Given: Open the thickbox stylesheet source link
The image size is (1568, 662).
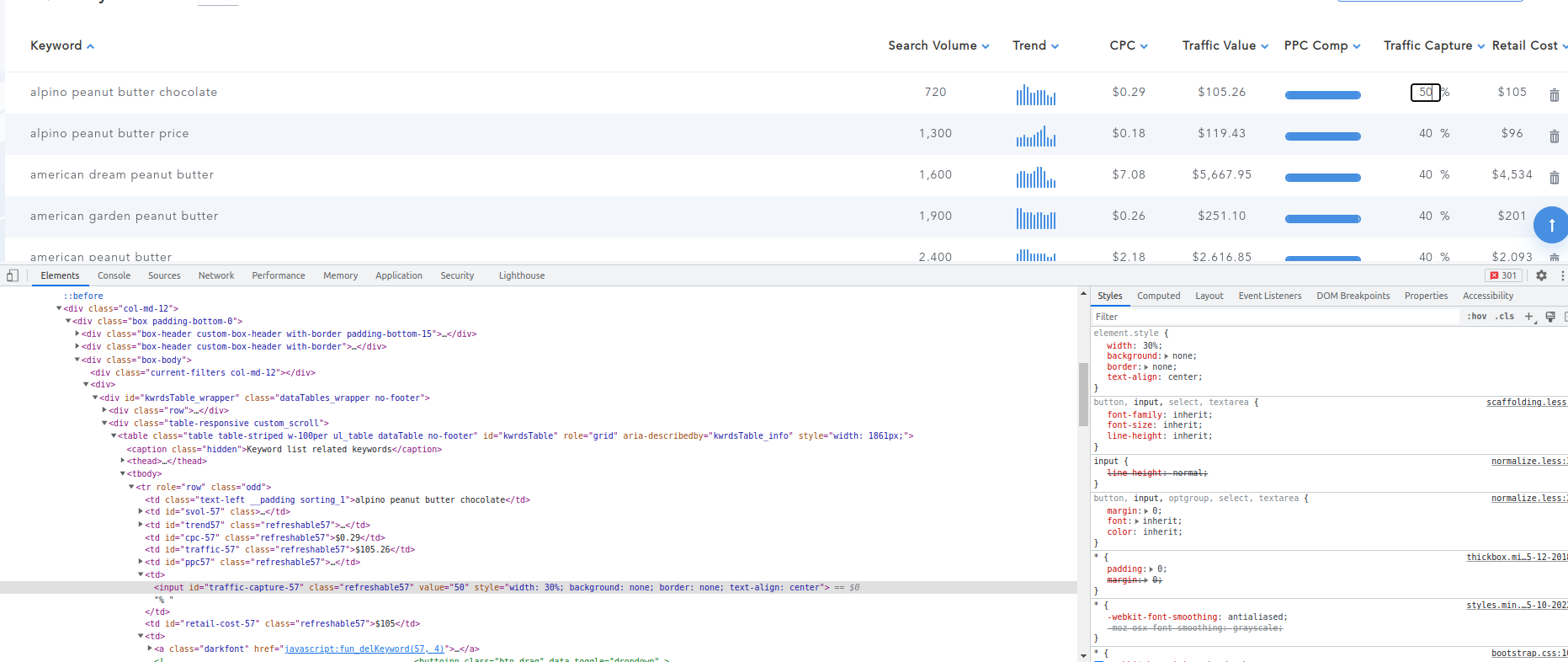Looking at the screenshot, I should click(1517, 558).
